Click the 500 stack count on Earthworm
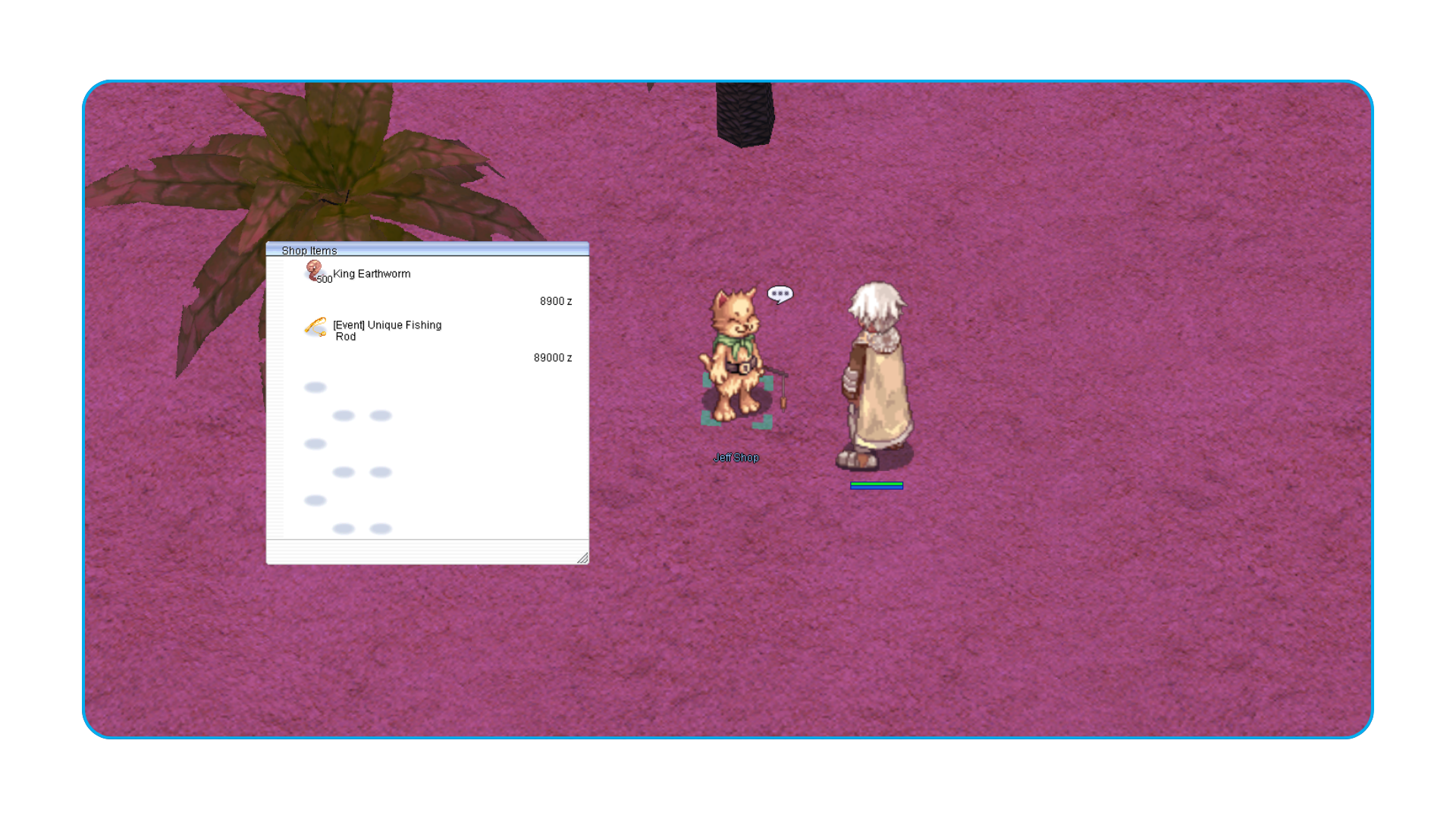 (x=325, y=280)
